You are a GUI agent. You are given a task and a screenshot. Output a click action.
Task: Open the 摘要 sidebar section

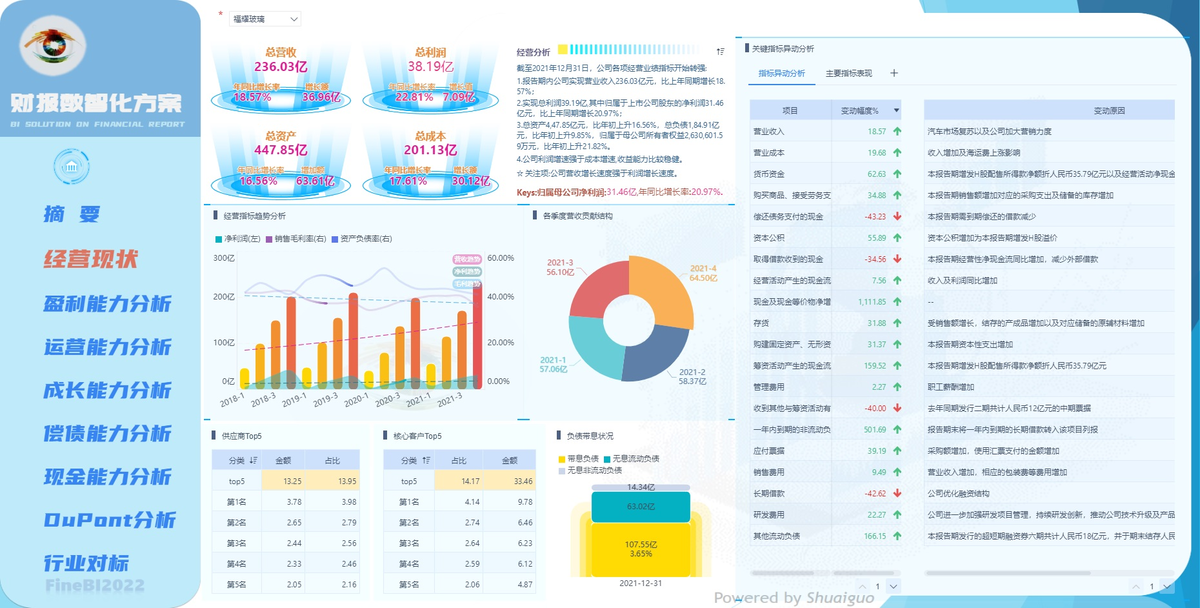tap(72, 214)
